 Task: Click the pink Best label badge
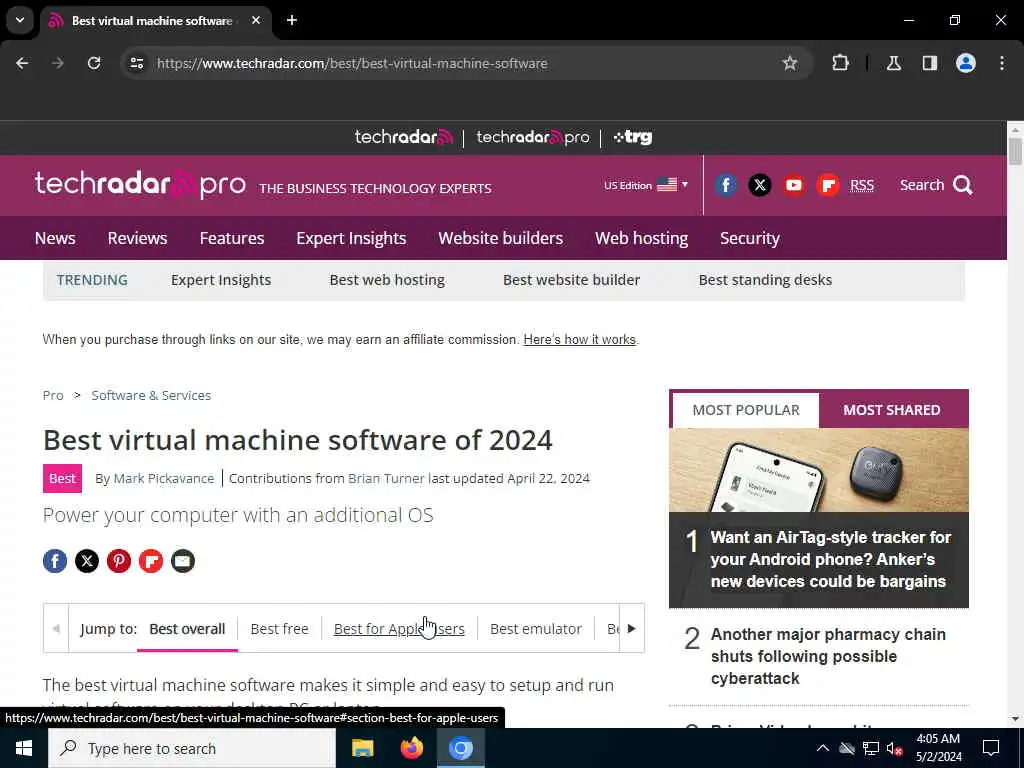[x=62, y=479]
